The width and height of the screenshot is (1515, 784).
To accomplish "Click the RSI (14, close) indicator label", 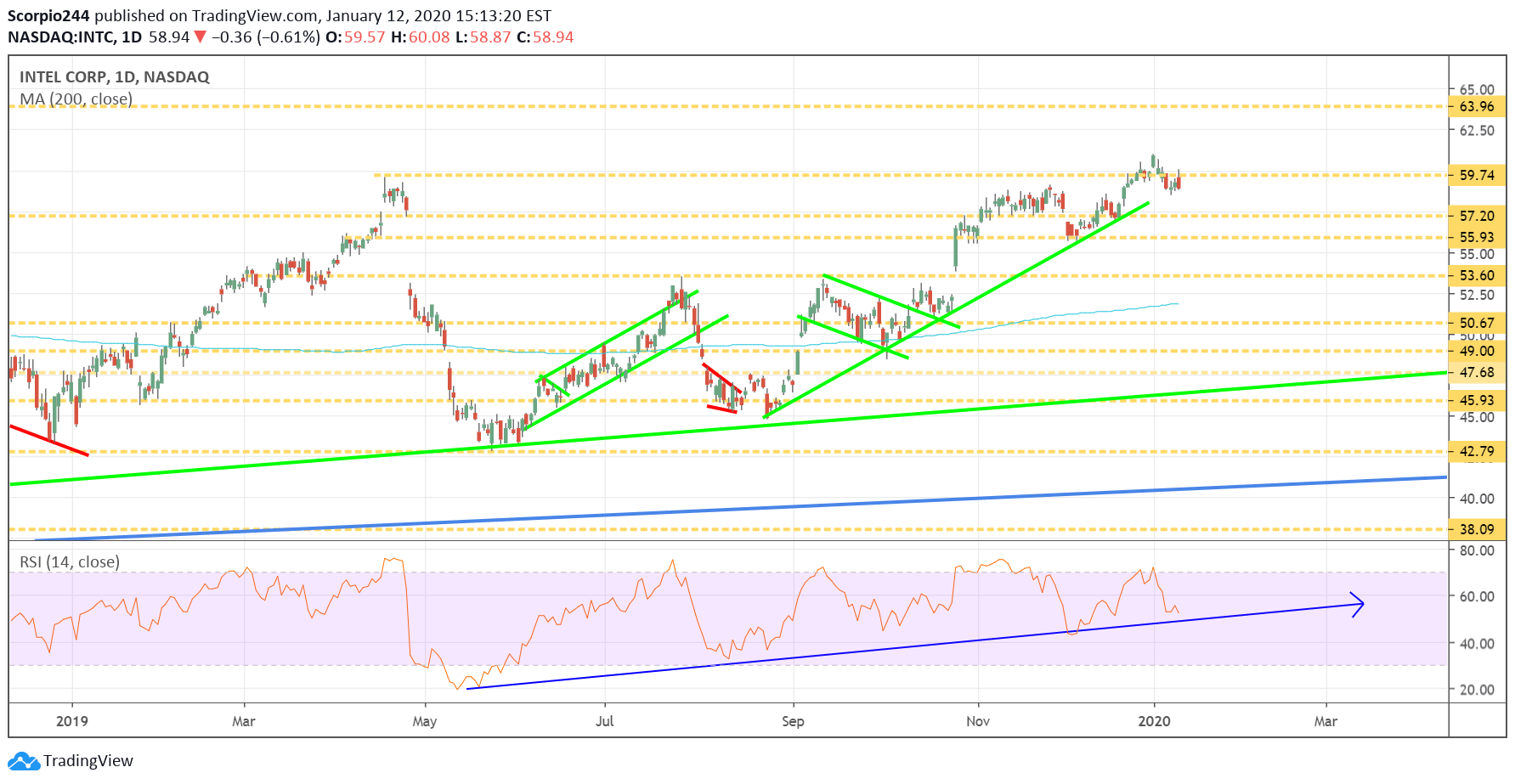I will coord(70,562).
